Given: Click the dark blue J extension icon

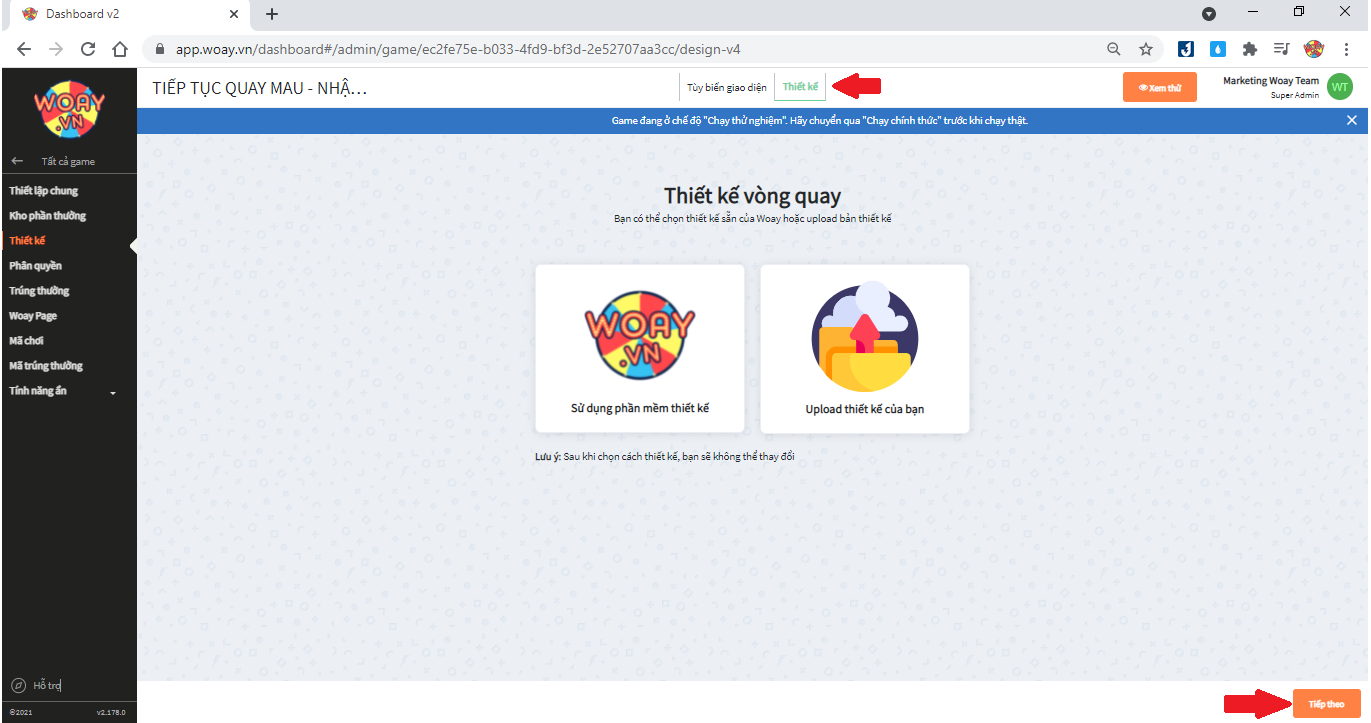Looking at the screenshot, I should click(x=1186, y=49).
